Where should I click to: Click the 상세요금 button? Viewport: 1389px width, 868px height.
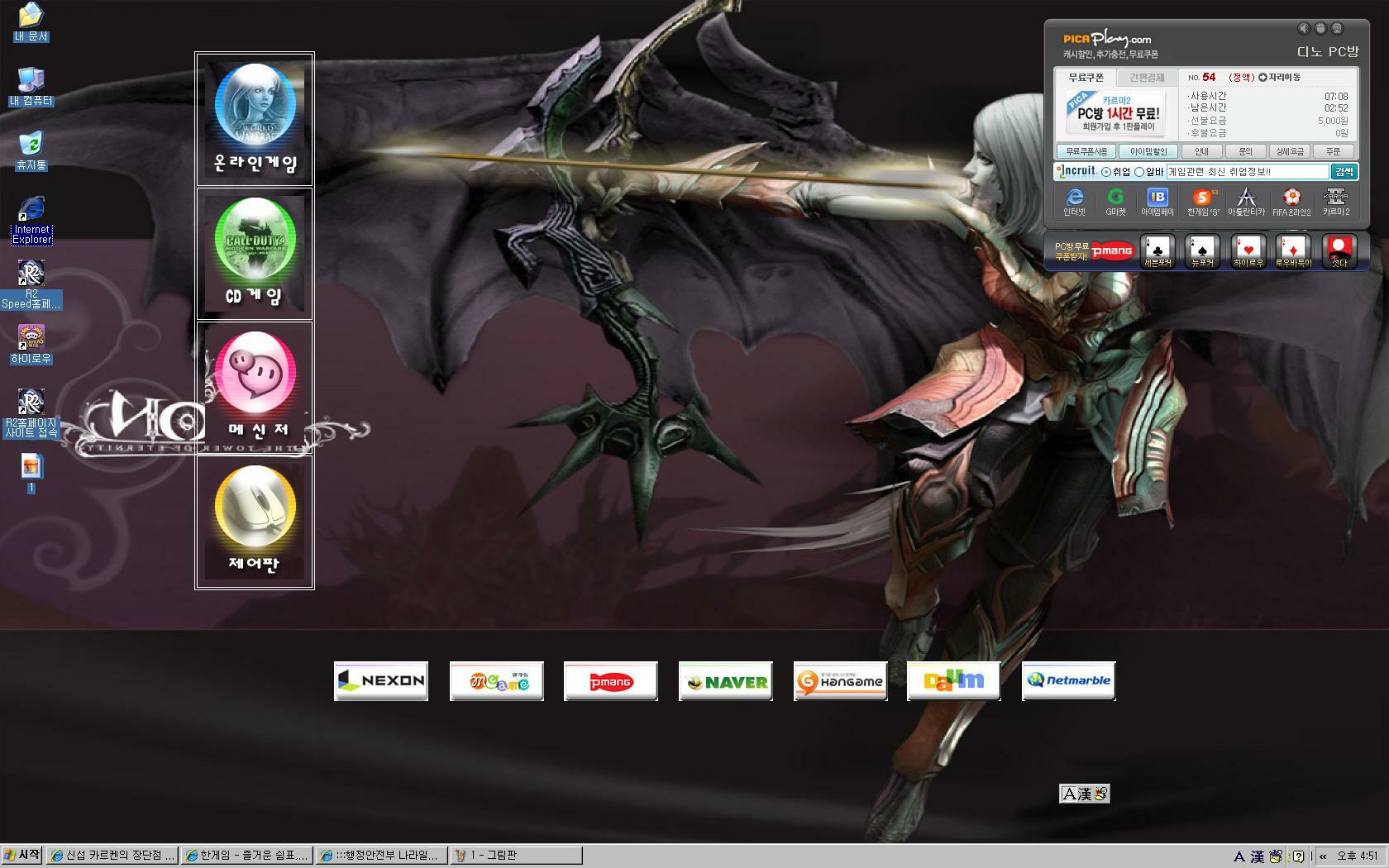click(1289, 151)
